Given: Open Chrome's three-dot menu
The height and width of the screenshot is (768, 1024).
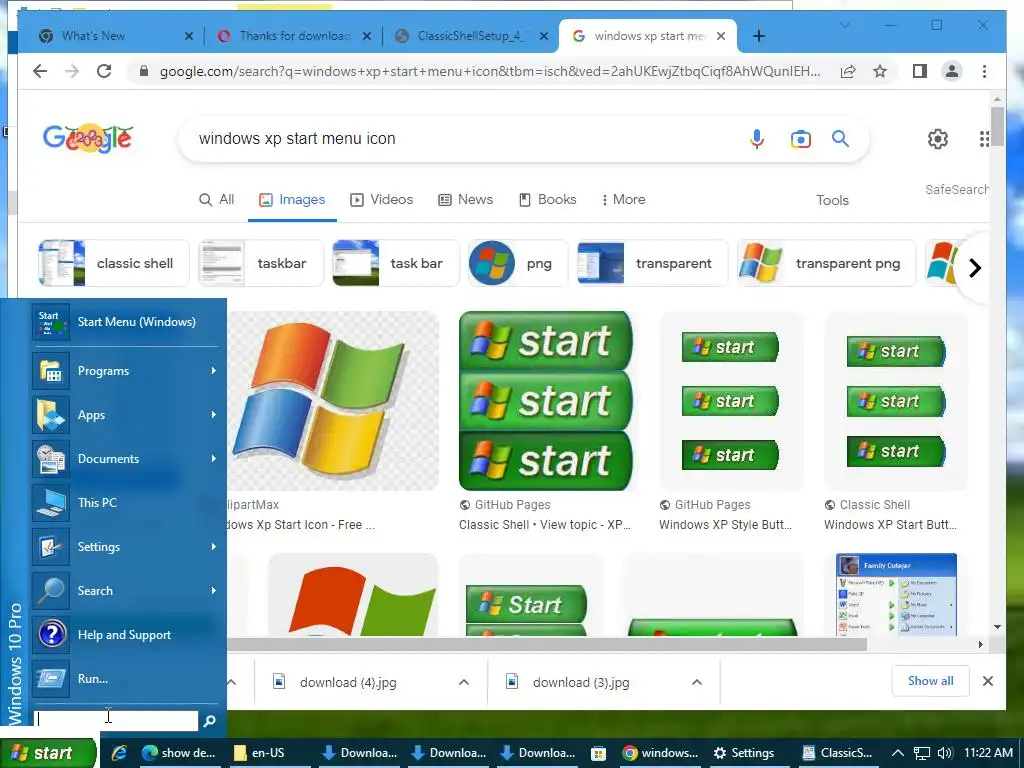Looking at the screenshot, I should tap(984, 71).
